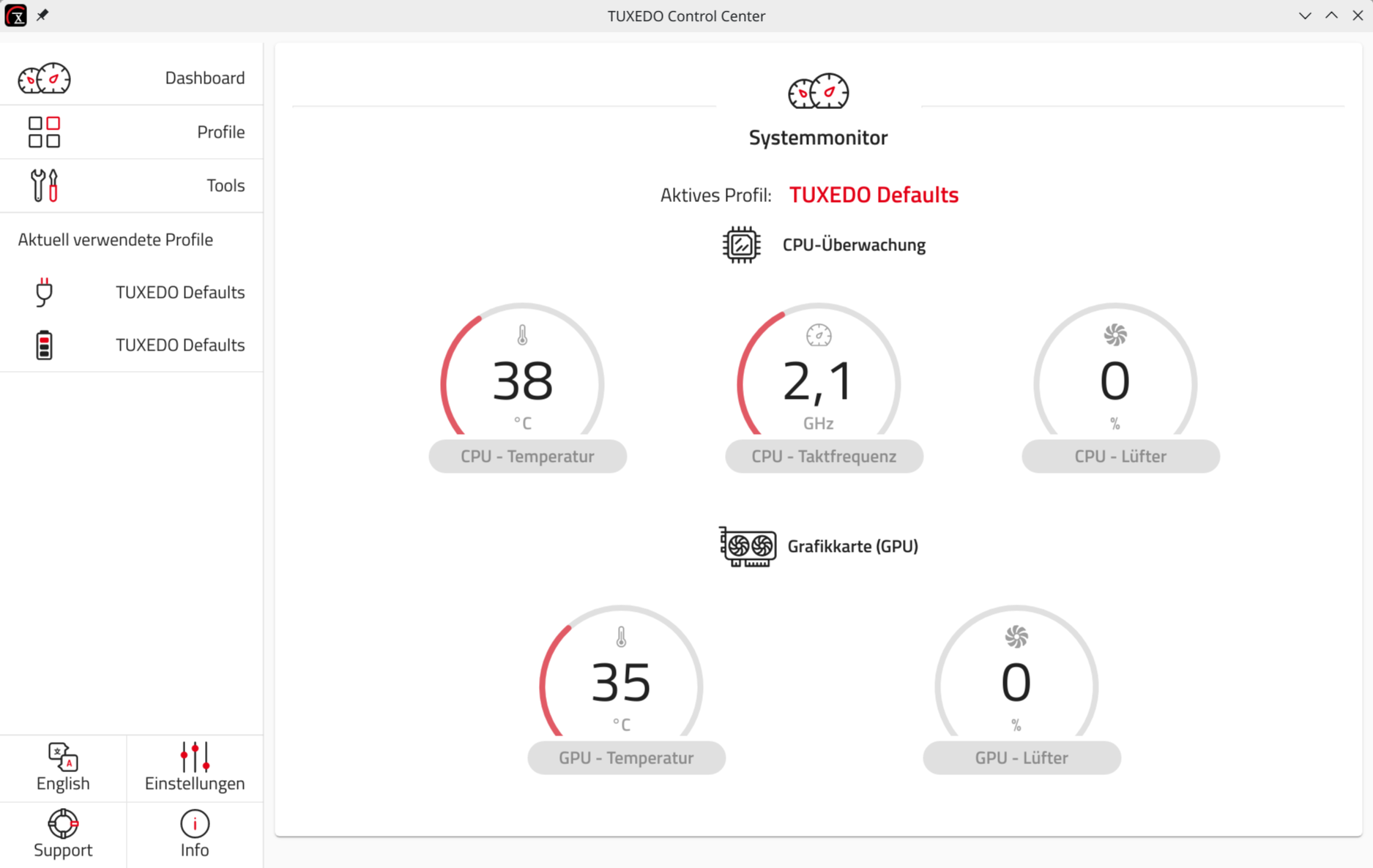The height and width of the screenshot is (868, 1373).
Task: Click the CPU - Taktfrequenz label
Action: click(824, 456)
